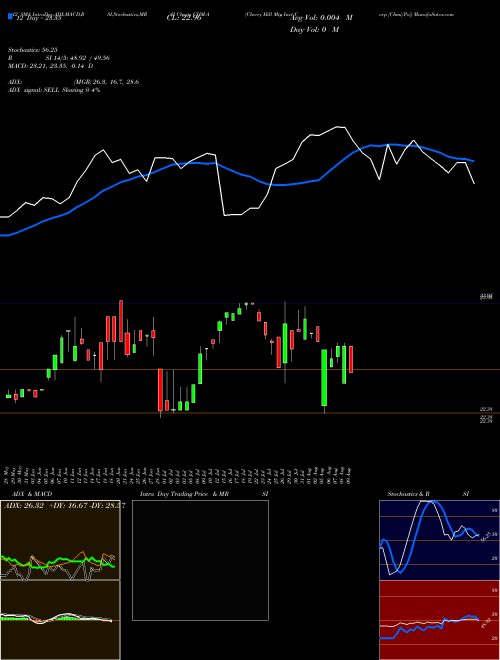Image resolution: width=500 pixels, height=660 pixels.
Task: Click the 'Day Vol: 0 M' text
Action: pos(314,30)
